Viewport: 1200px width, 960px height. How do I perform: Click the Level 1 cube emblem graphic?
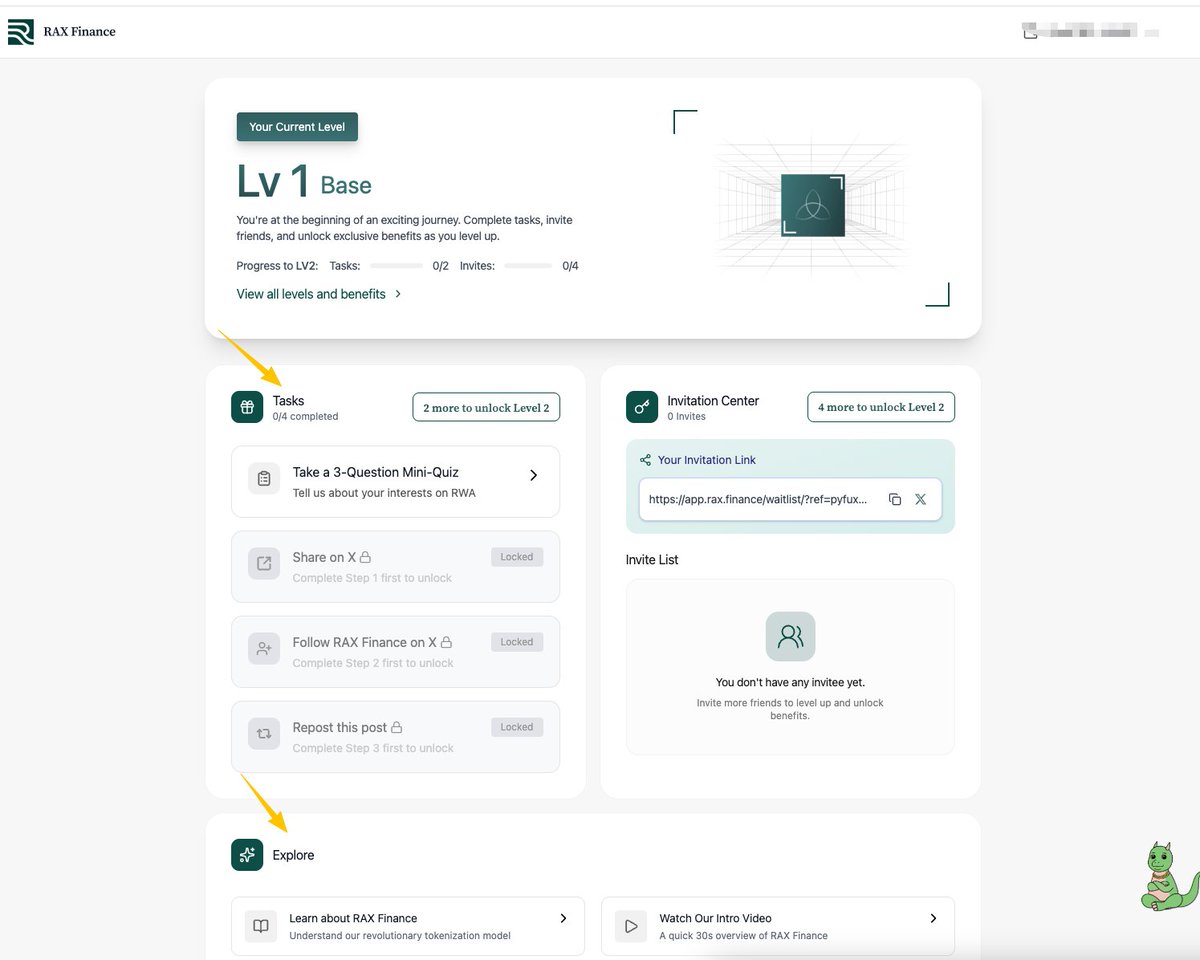coord(813,205)
